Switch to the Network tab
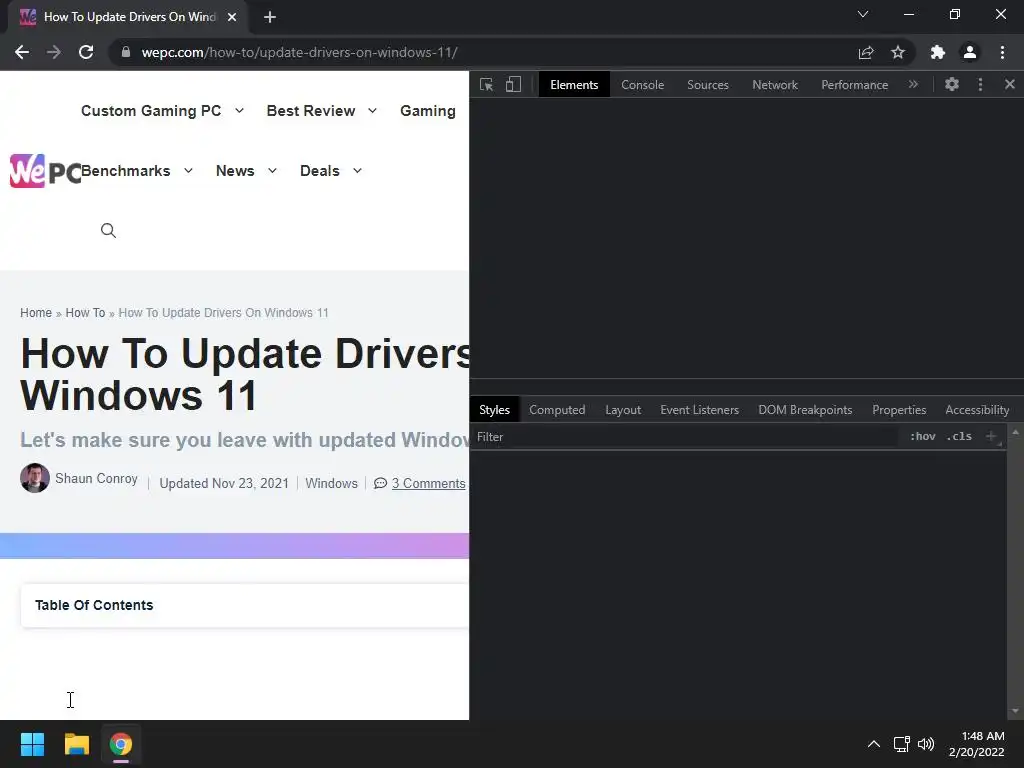The width and height of the screenshot is (1024, 768). click(775, 85)
